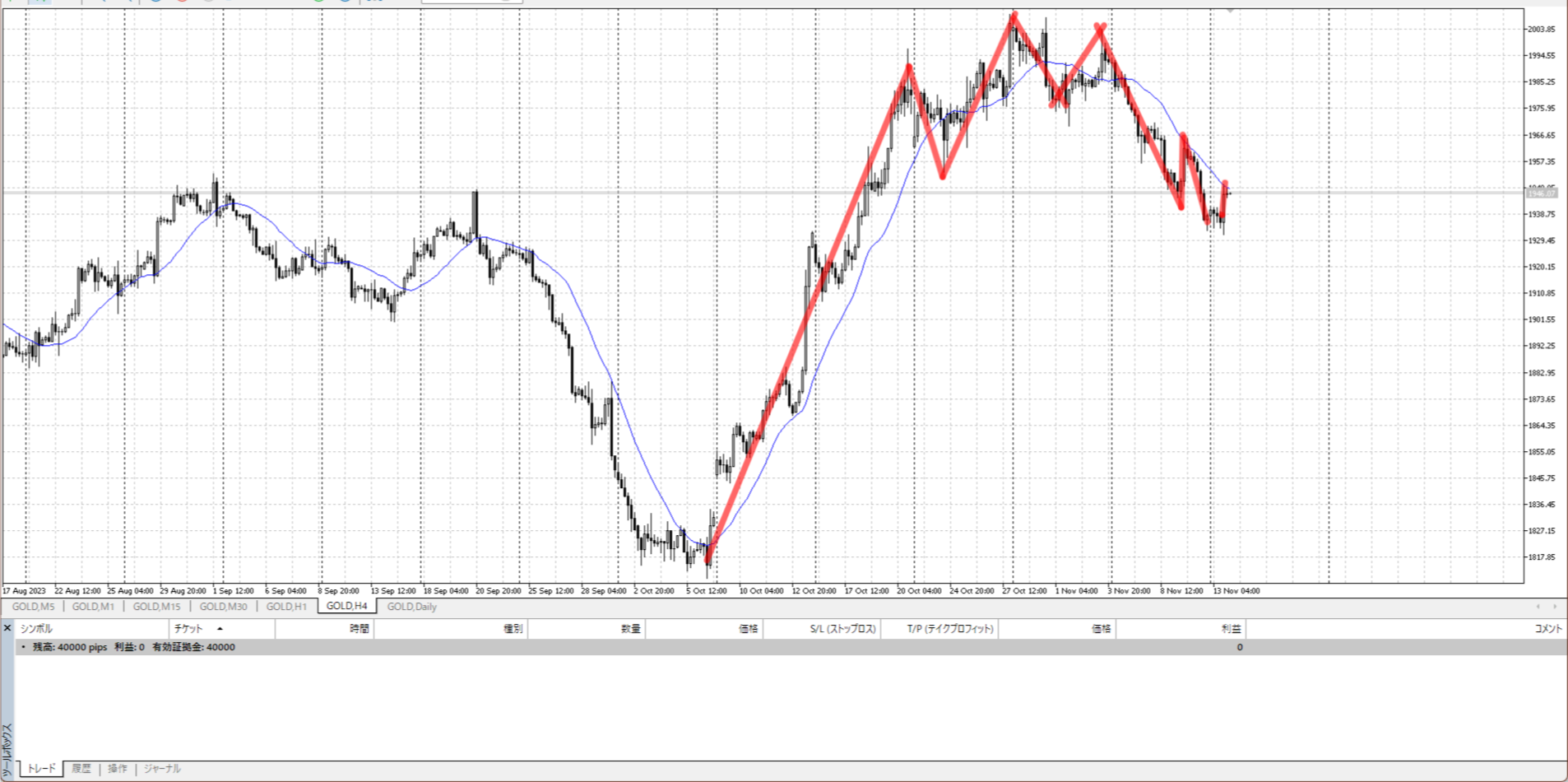
Task: Select the トレード terminal tab
Action: [x=41, y=769]
